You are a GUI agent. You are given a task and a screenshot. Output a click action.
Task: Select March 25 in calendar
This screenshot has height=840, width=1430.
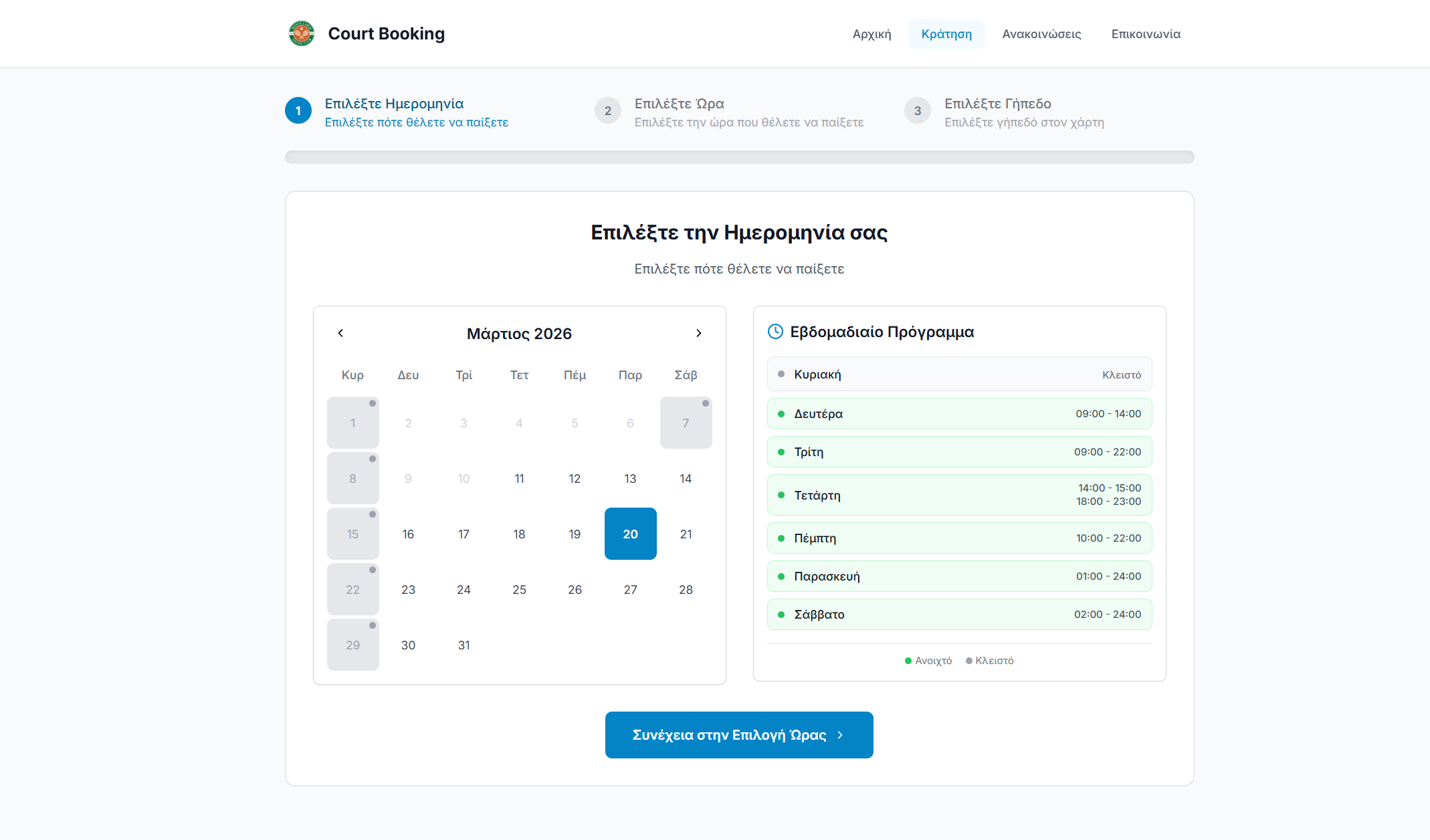click(519, 589)
